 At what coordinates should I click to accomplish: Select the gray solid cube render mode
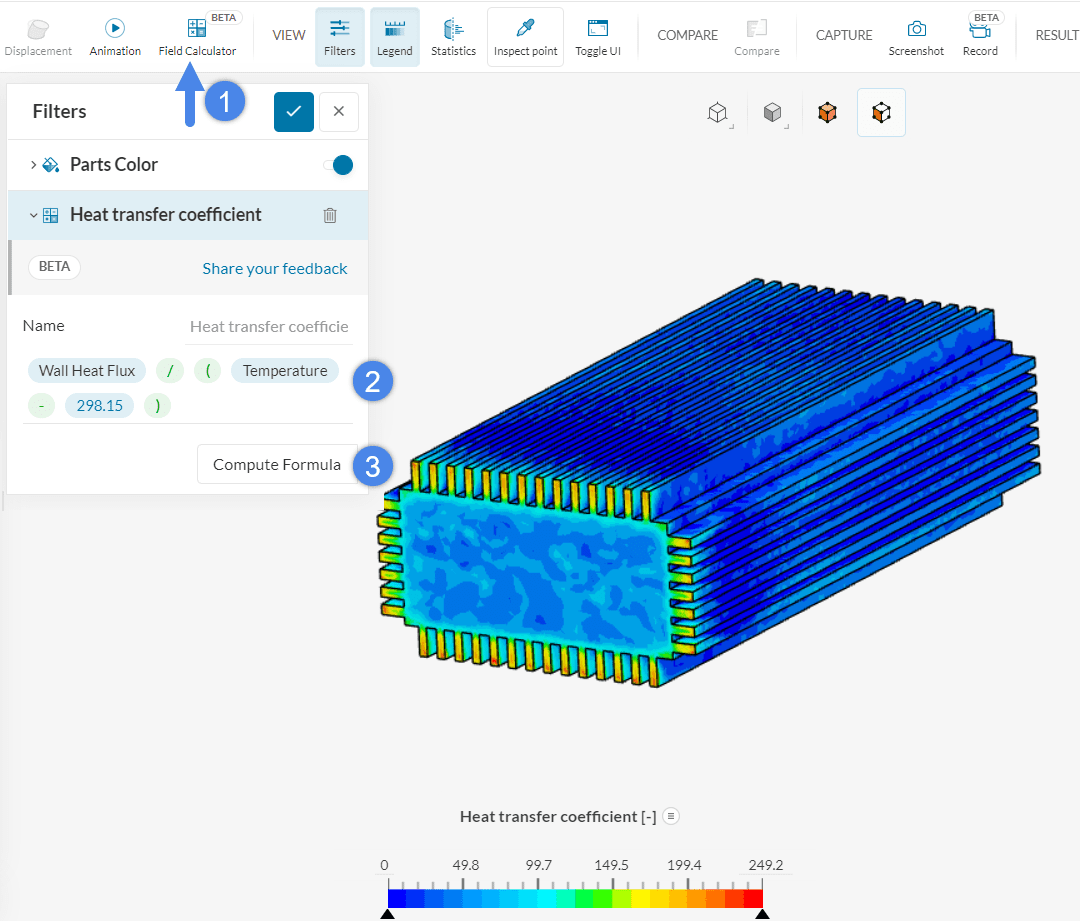coord(772,113)
